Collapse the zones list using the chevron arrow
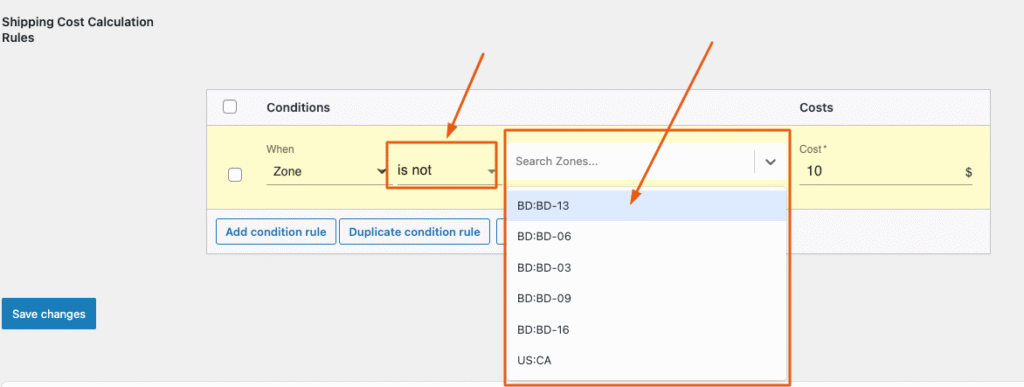 771,162
